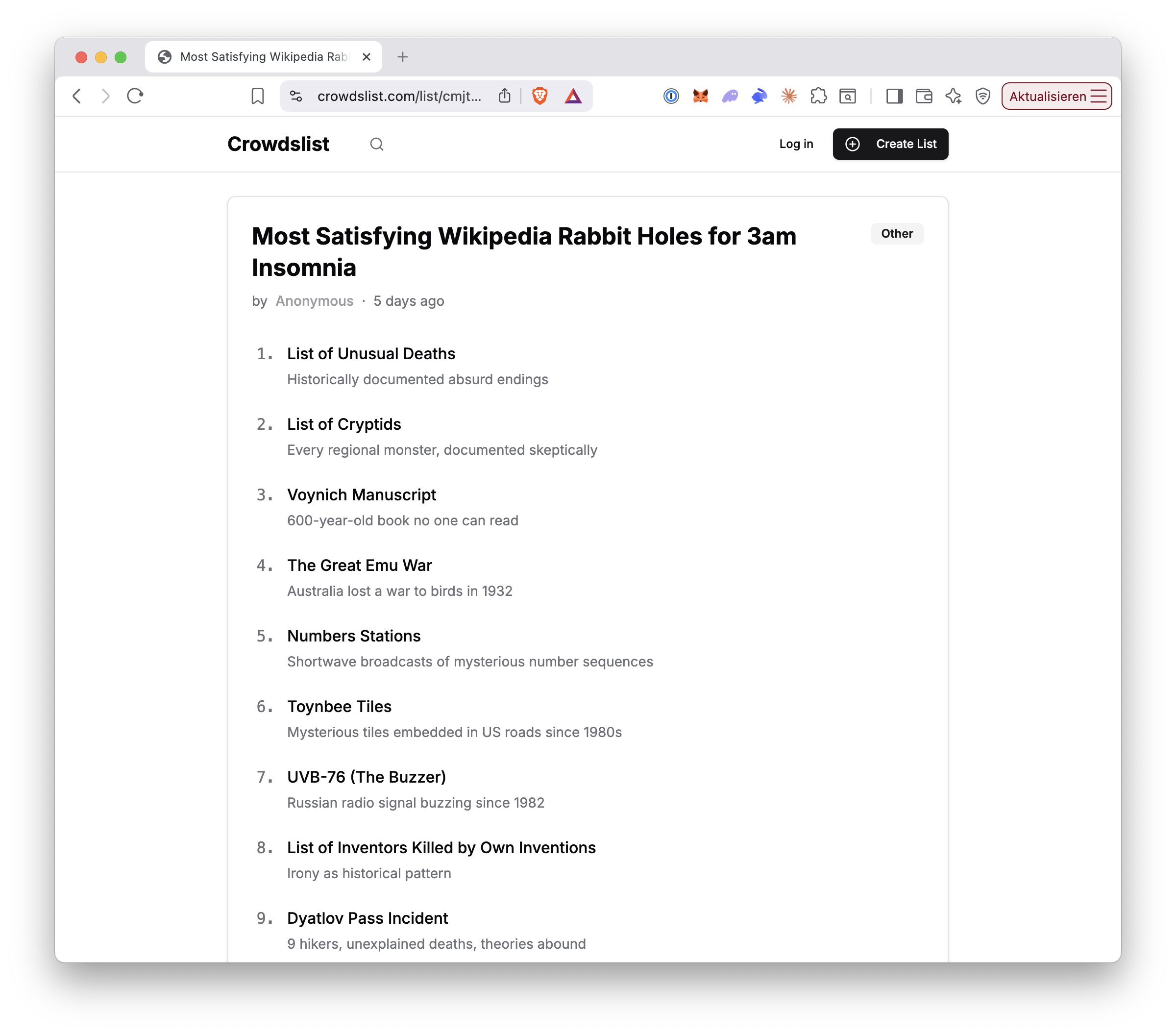Click the share icon in address bar

pyautogui.click(x=505, y=96)
